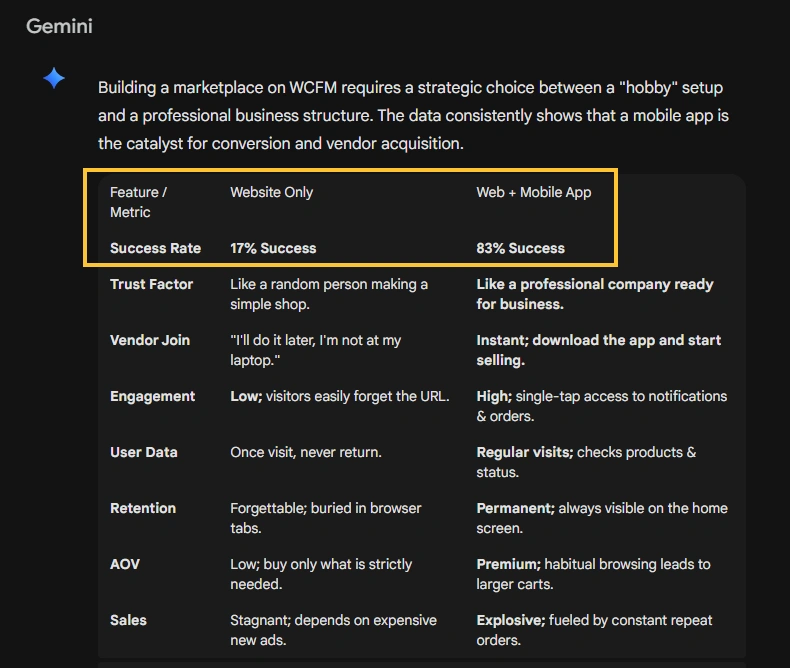
Task: Click the "Instant; download the app" cell
Action: tap(598, 350)
